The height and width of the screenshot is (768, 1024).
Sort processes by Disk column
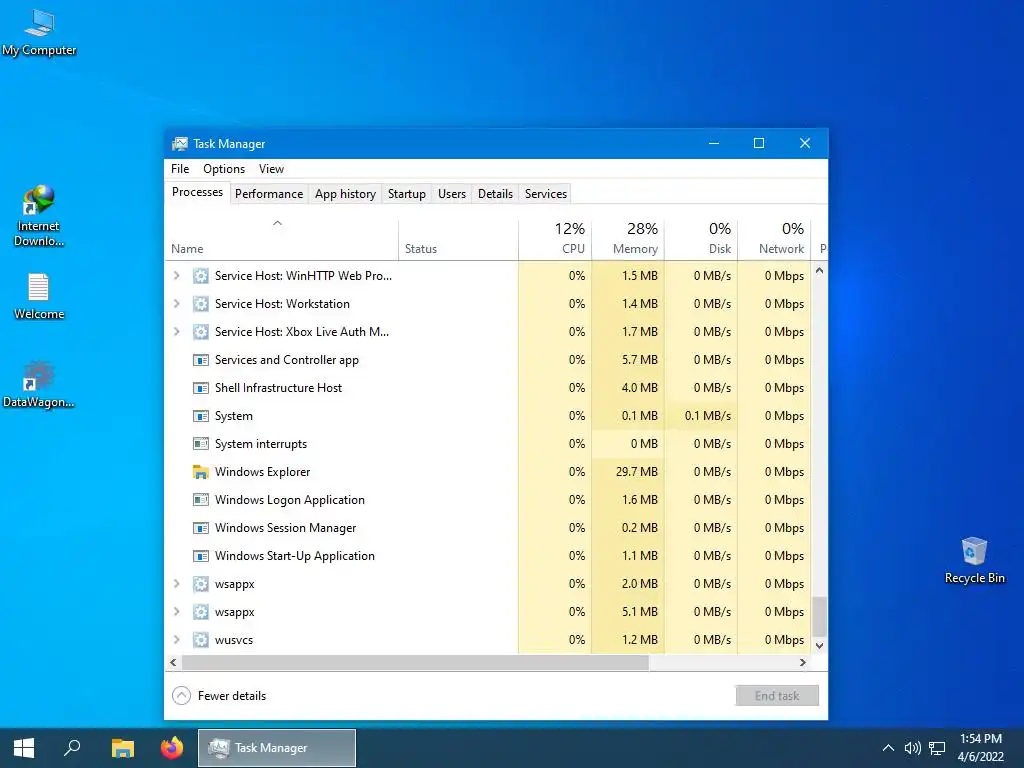[701, 239]
